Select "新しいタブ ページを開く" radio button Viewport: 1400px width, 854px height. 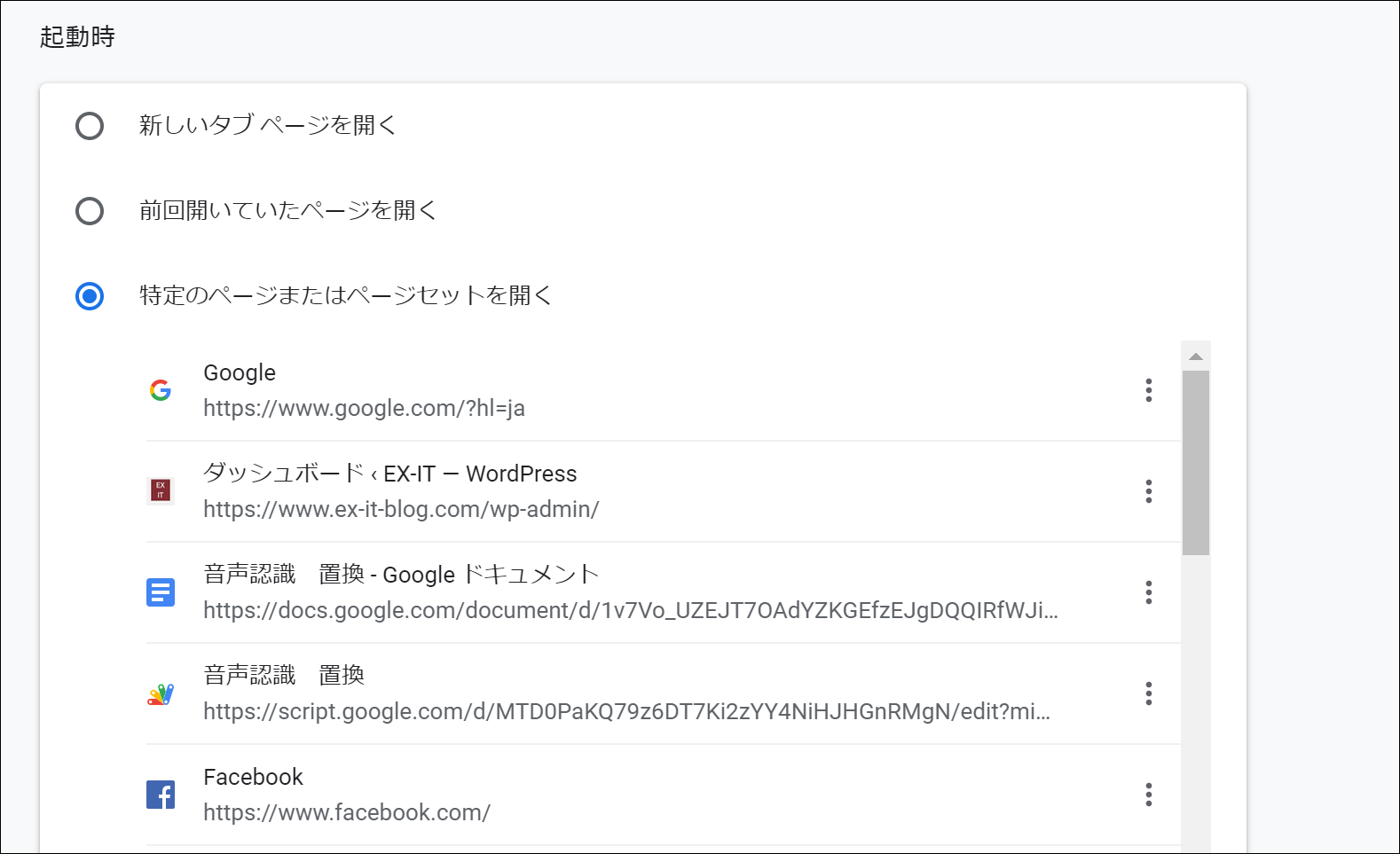(90, 126)
